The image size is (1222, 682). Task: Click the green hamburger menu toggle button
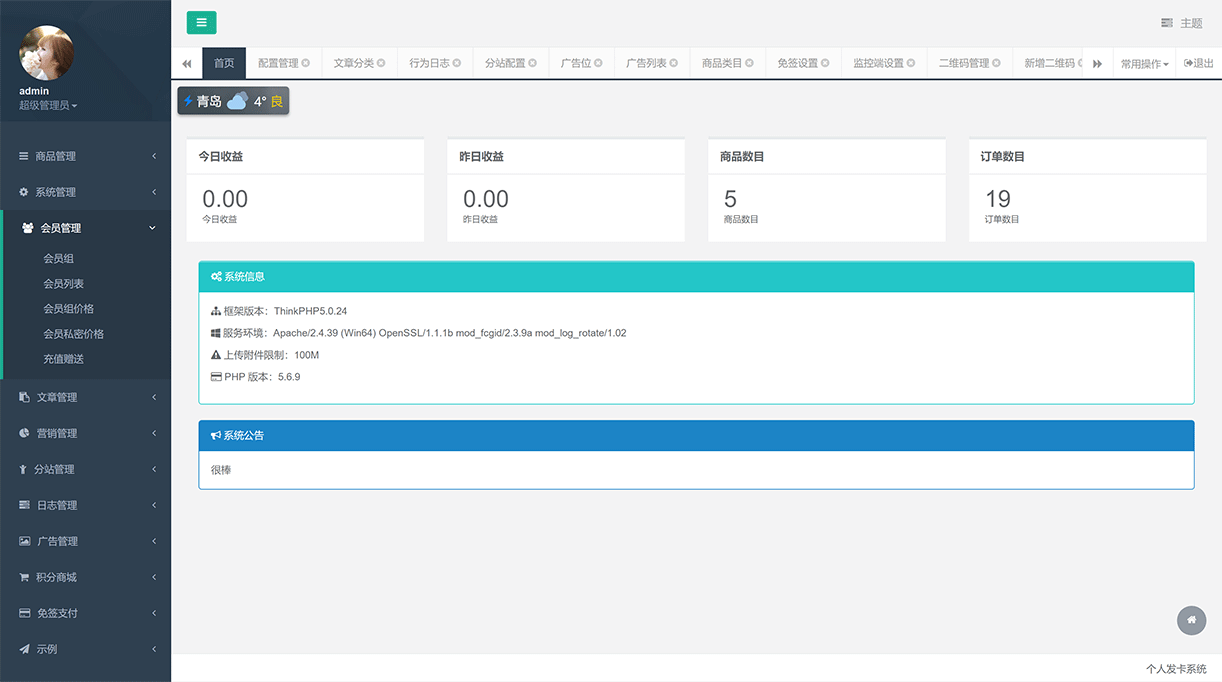pyautogui.click(x=201, y=22)
